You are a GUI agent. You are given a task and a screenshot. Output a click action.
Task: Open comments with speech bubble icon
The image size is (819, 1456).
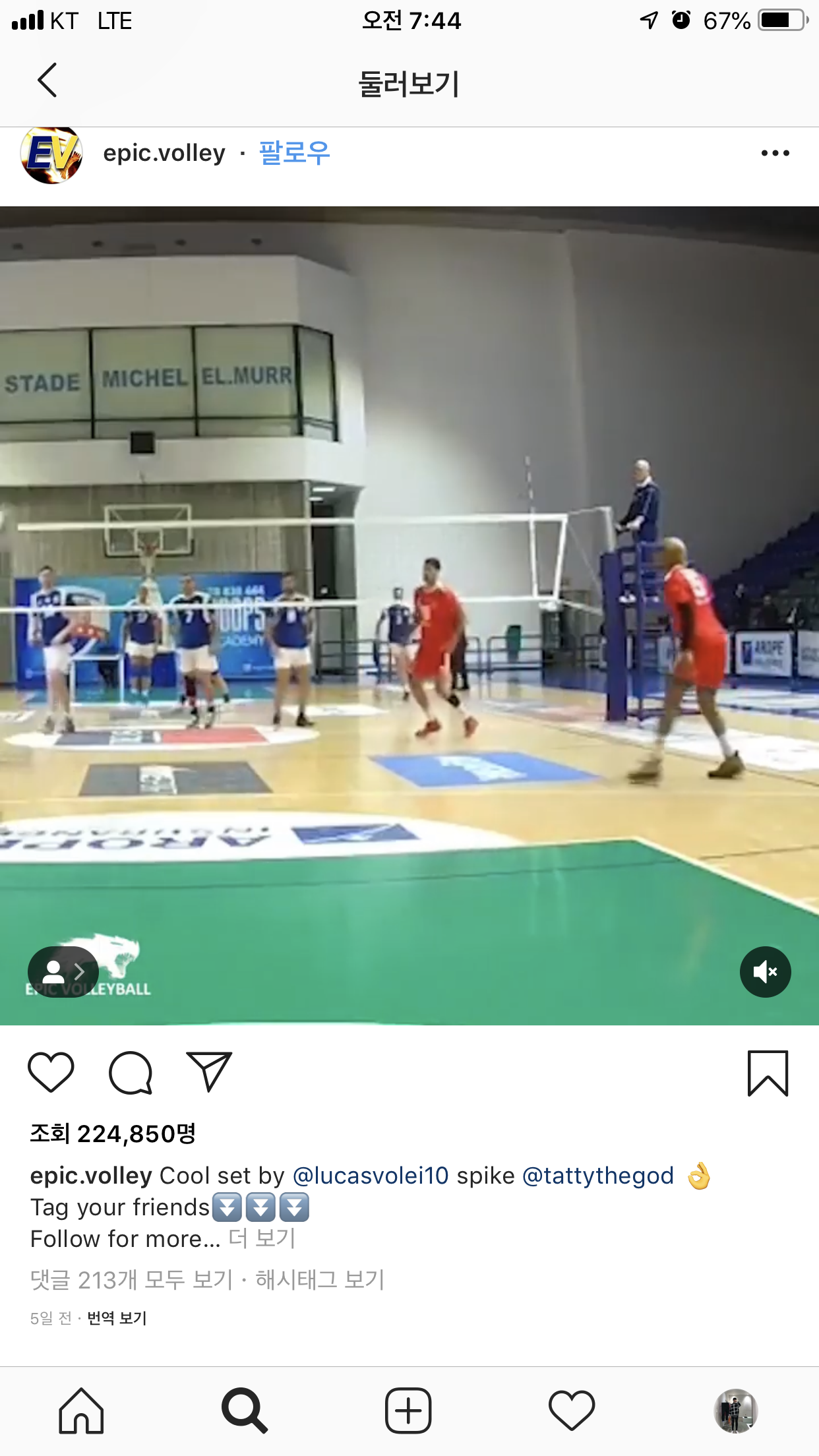(x=131, y=1072)
